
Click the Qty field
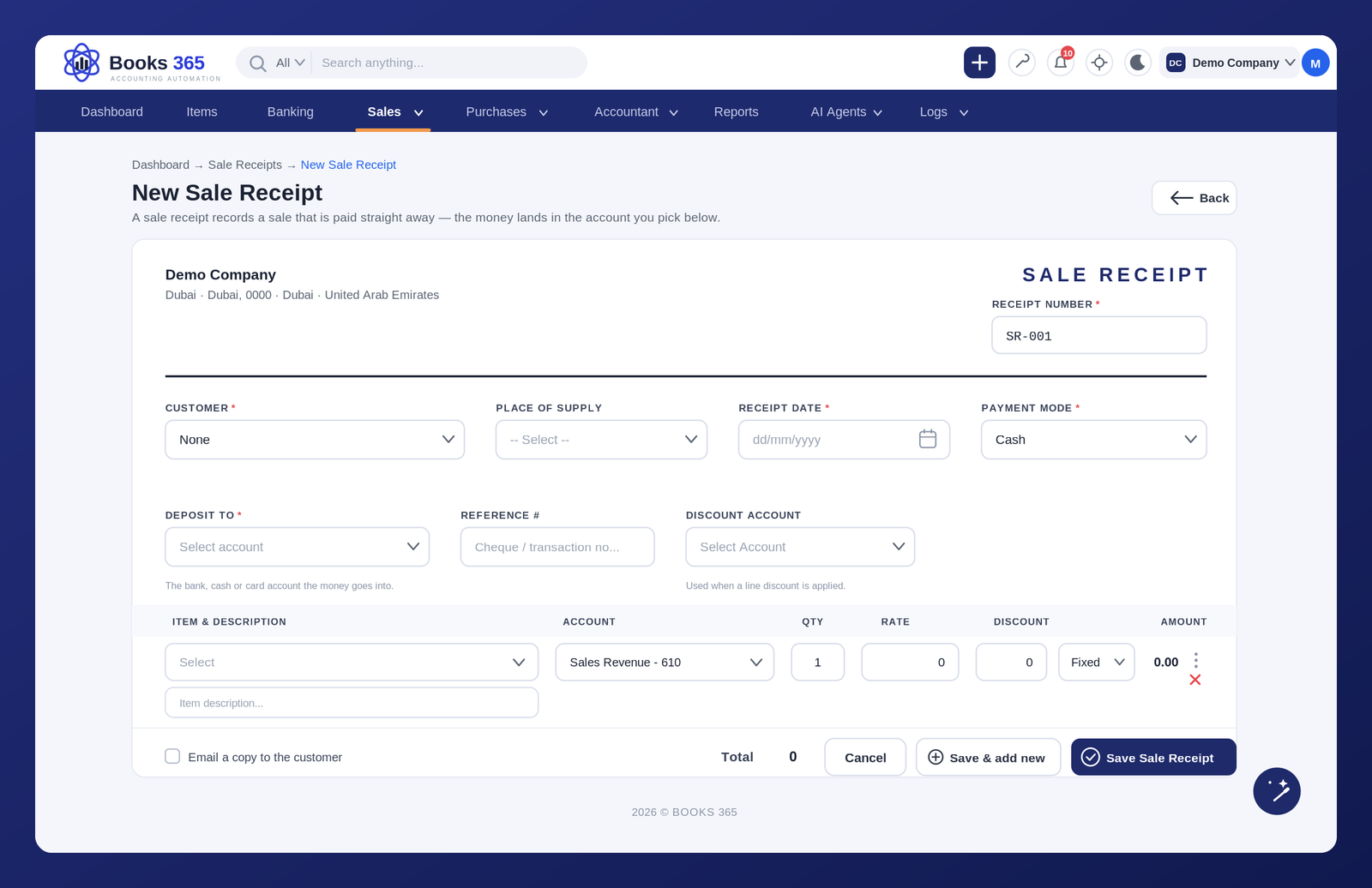[x=817, y=663]
